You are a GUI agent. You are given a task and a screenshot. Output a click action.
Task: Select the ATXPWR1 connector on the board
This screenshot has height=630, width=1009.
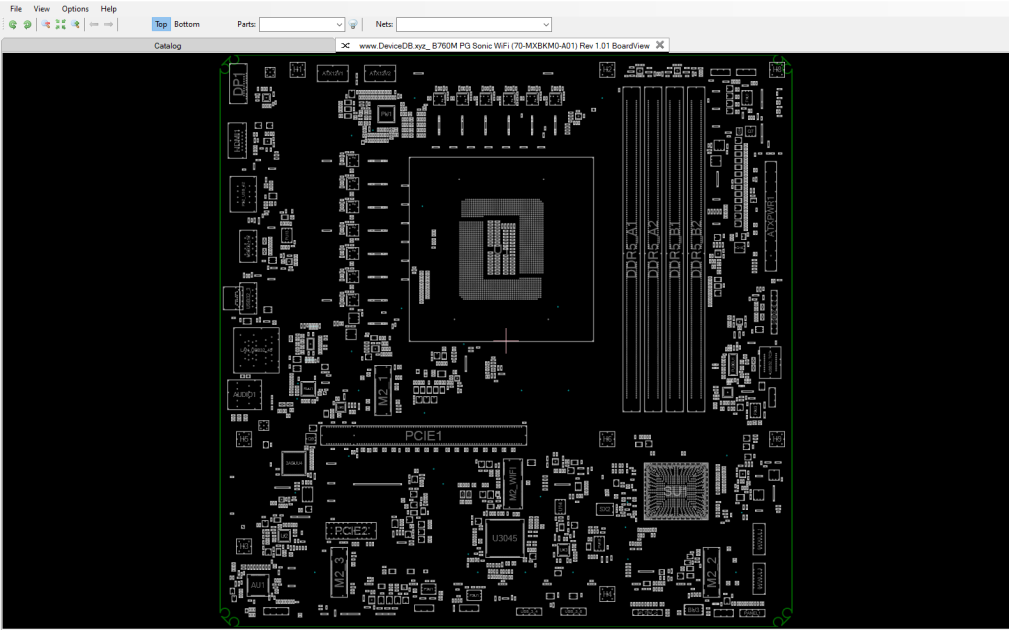(x=771, y=216)
